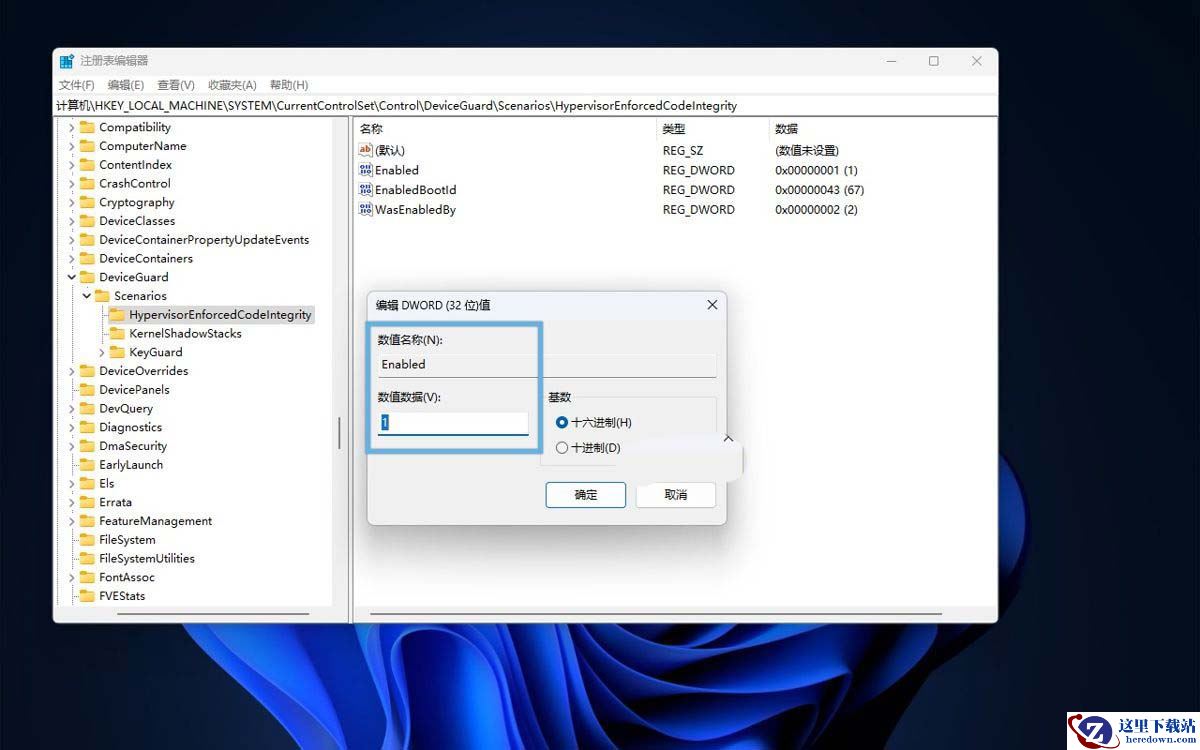Click the CrashControl folder icon
This screenshot has width=1200, height=750.
87,183
